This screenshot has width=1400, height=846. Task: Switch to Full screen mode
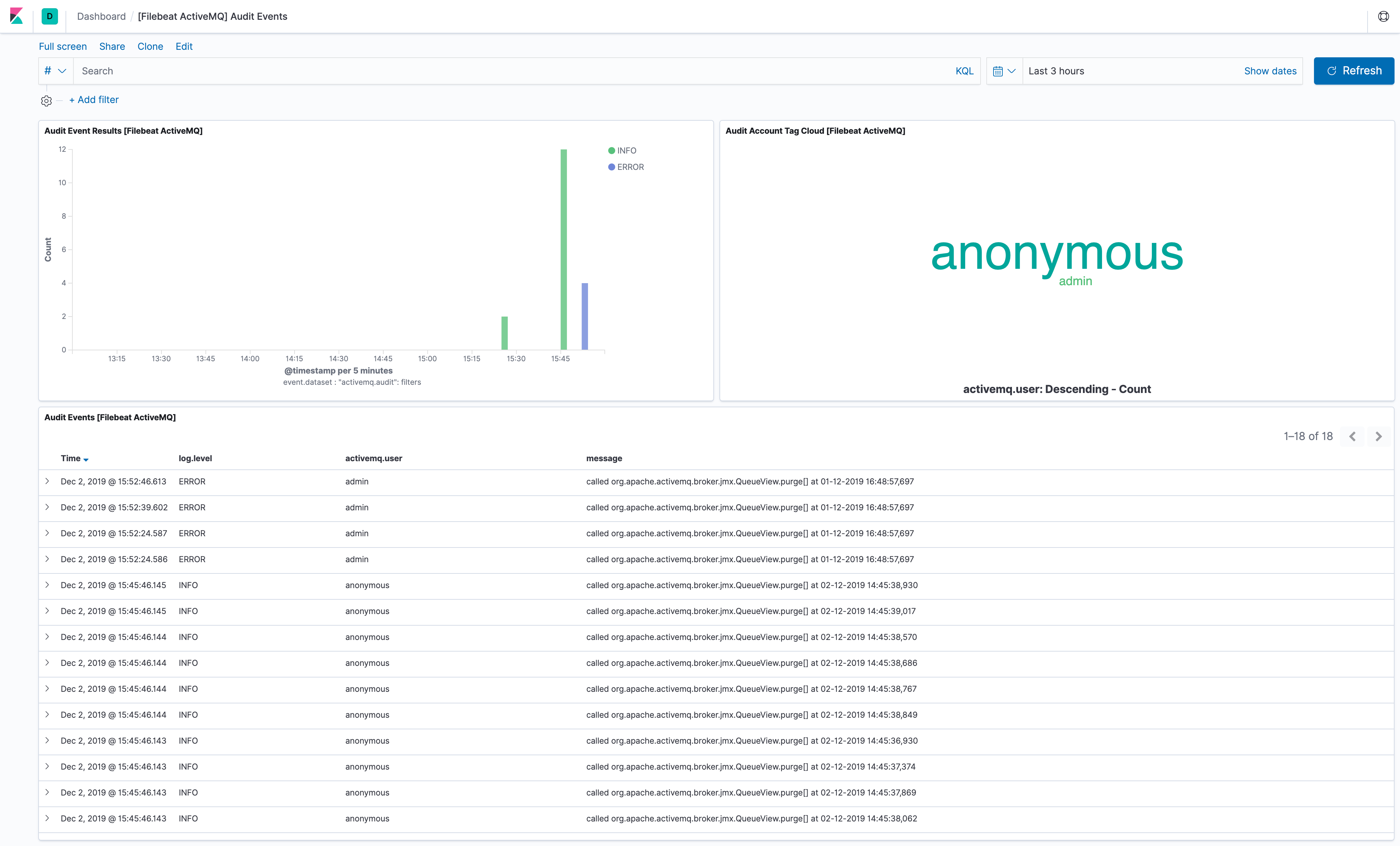pyautogui.click(x=62, y=46)
